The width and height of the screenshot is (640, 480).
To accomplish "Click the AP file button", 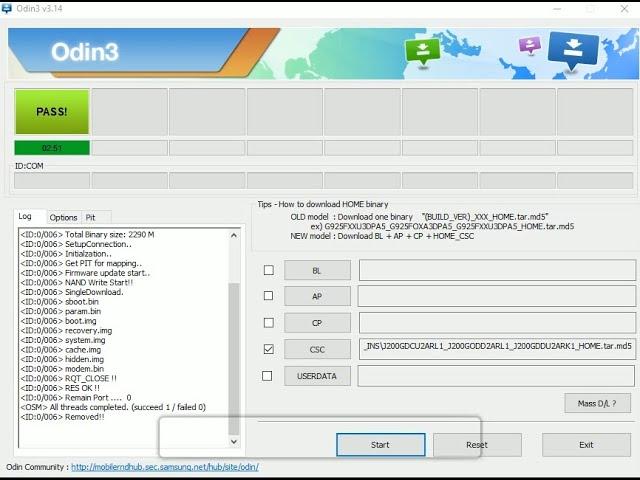I will pyautogui.click(x=317, y=296).
